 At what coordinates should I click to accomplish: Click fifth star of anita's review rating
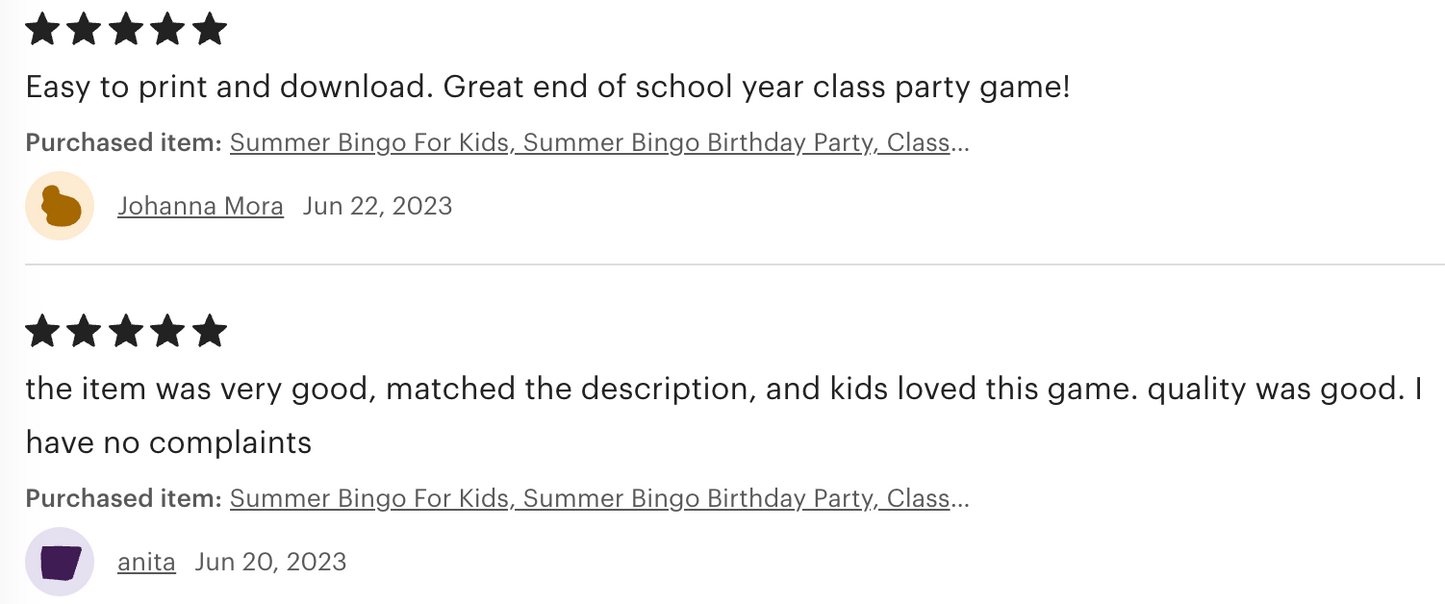209,330
